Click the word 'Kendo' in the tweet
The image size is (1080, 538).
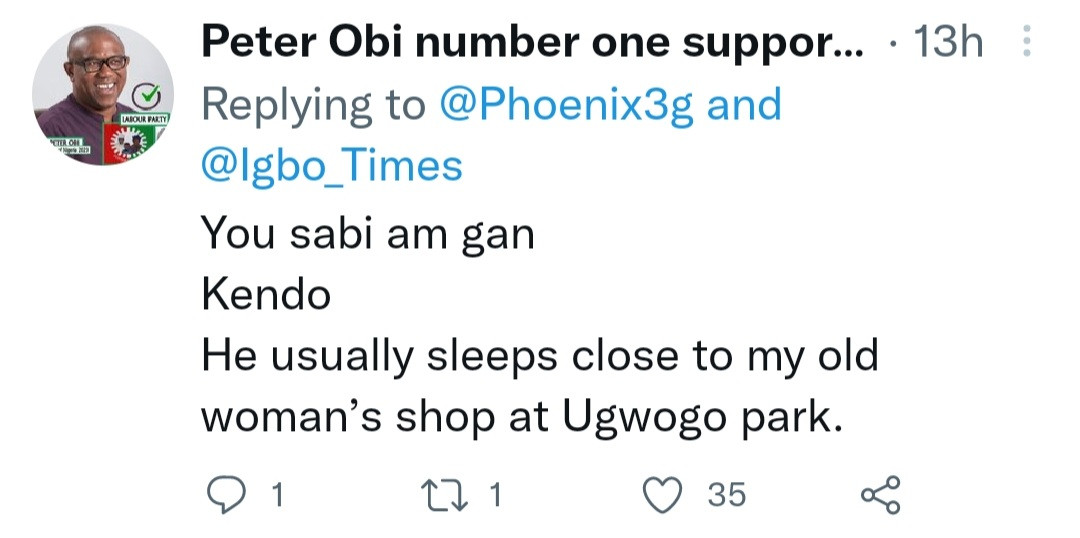coord(265,295)
